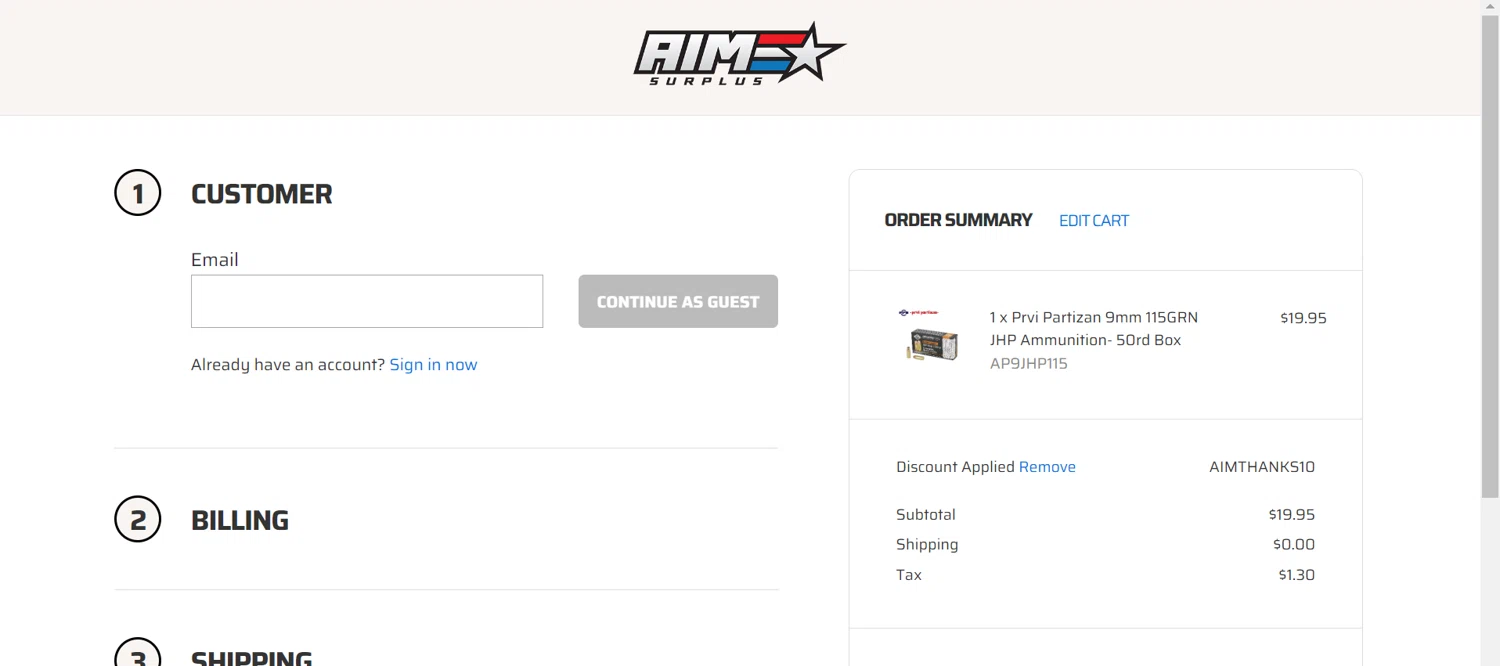Click the AP9JHP115 product SKU text
Viewport: 1500px width, 666px height.
coord(1028,364)
